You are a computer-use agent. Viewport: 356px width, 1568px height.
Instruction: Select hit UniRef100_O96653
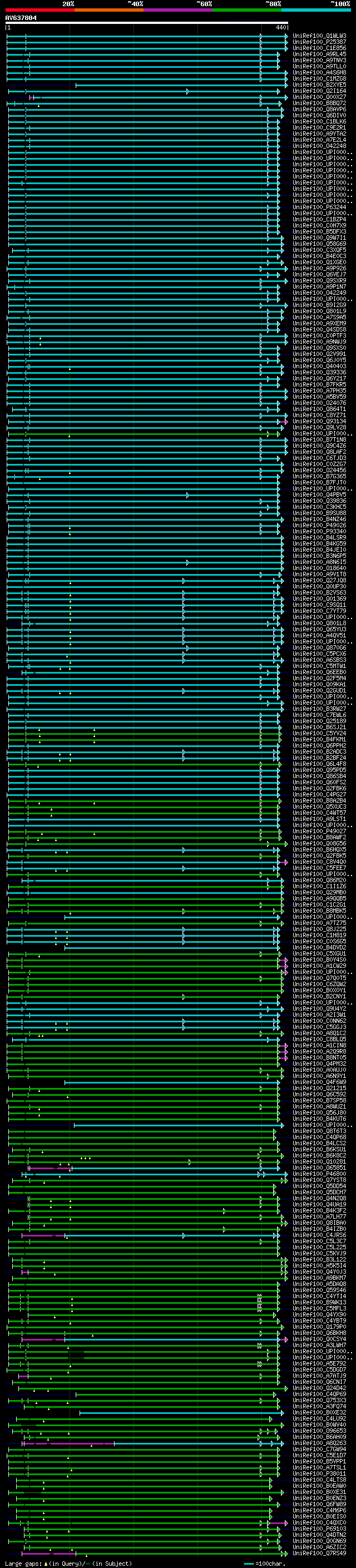point(319,1431)
